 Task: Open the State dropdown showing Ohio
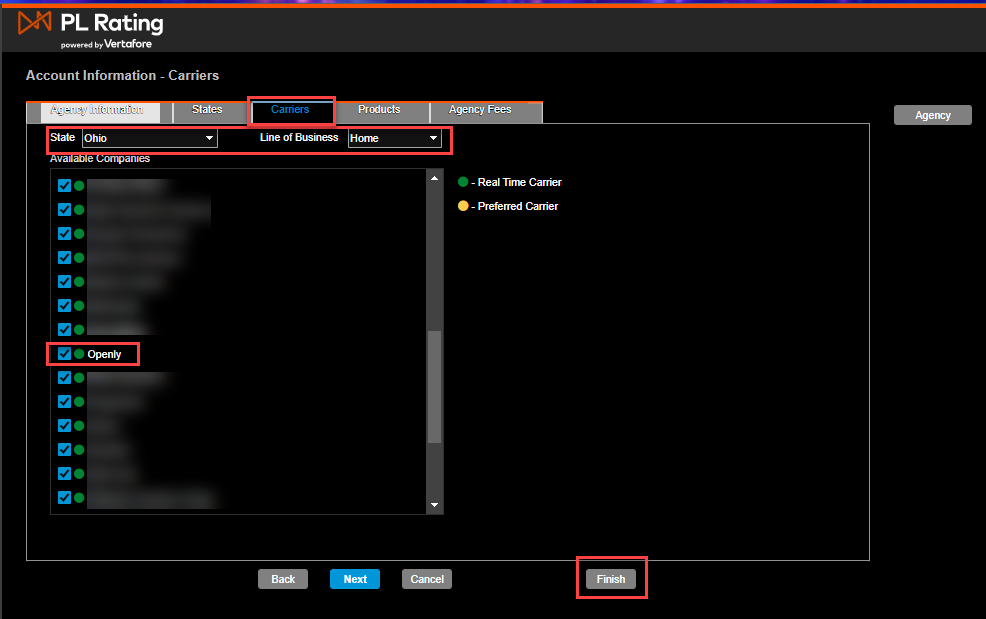[149, 138]
